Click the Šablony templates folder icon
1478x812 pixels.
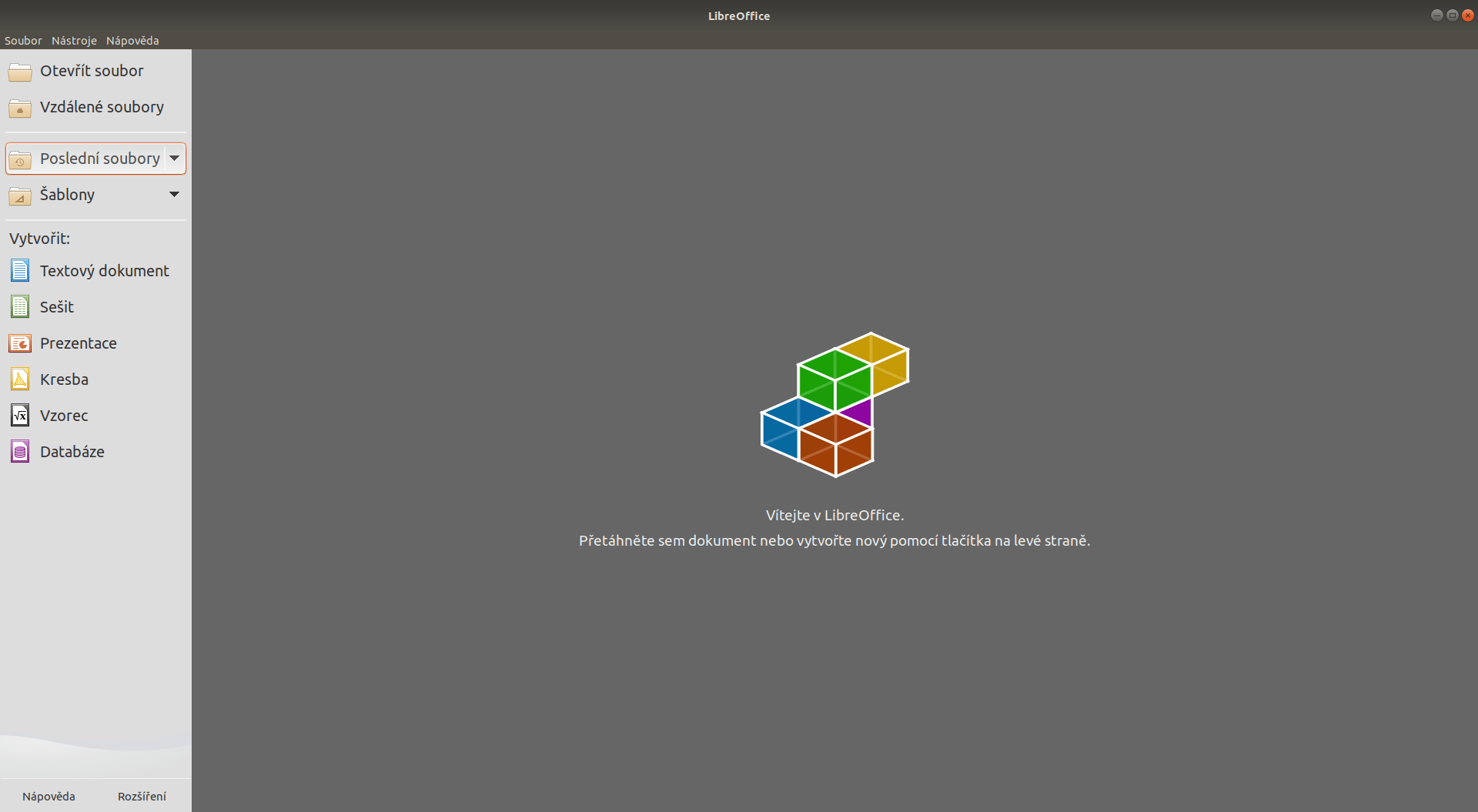coord(20,195)
